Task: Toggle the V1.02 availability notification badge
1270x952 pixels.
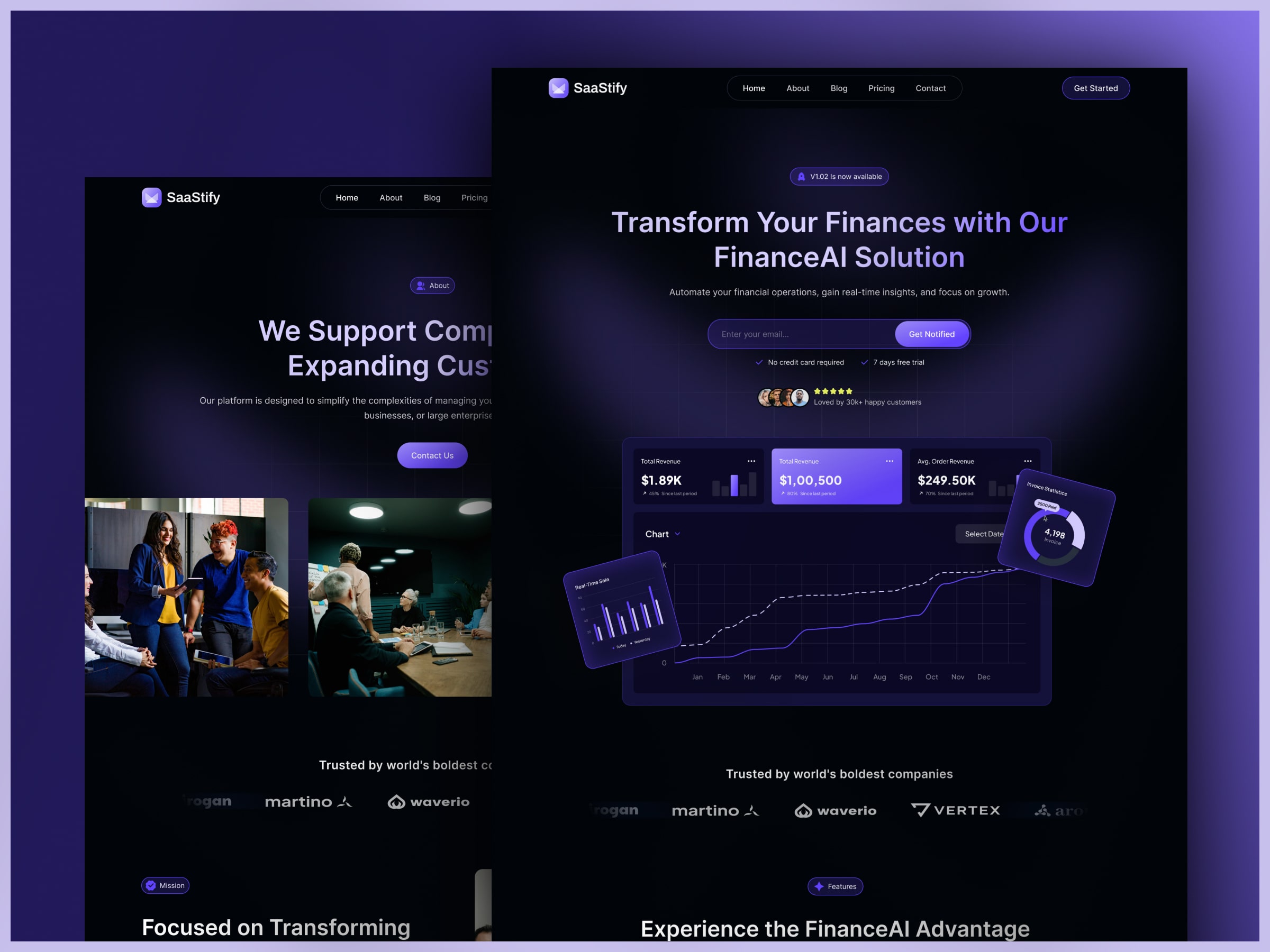Action: tap(838, 176)
